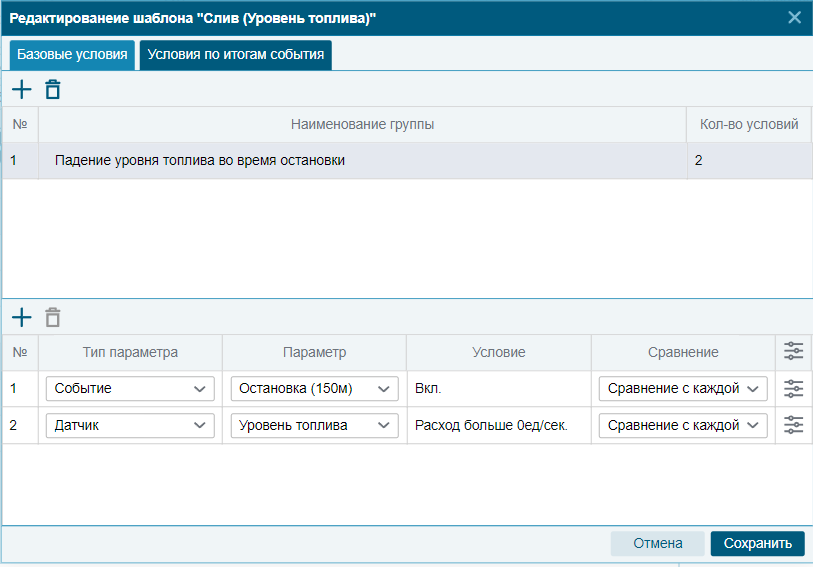Click the Отмена button

657,543
